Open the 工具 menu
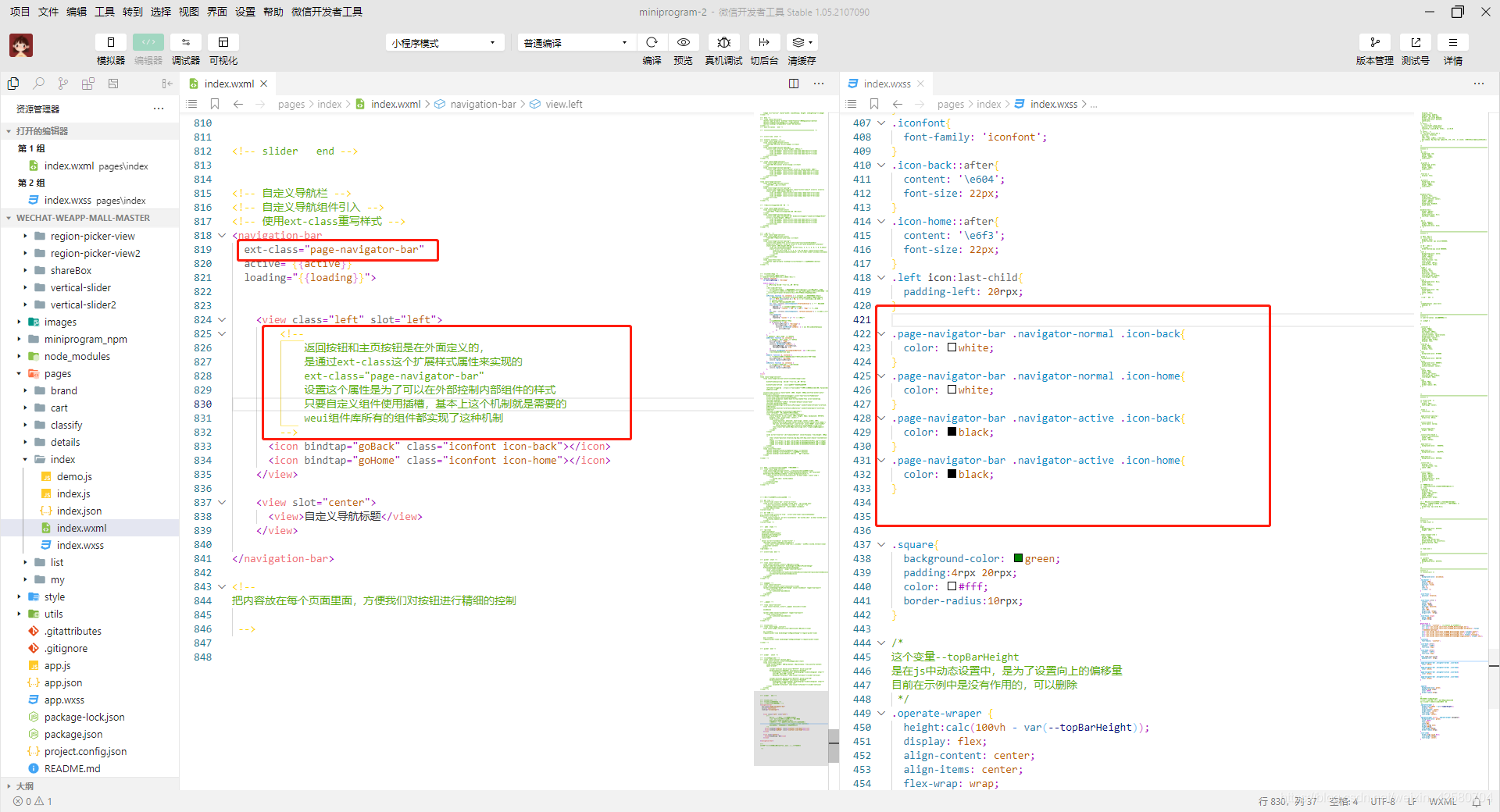This screenshot has width=1500, height=812. click(105, 12)
